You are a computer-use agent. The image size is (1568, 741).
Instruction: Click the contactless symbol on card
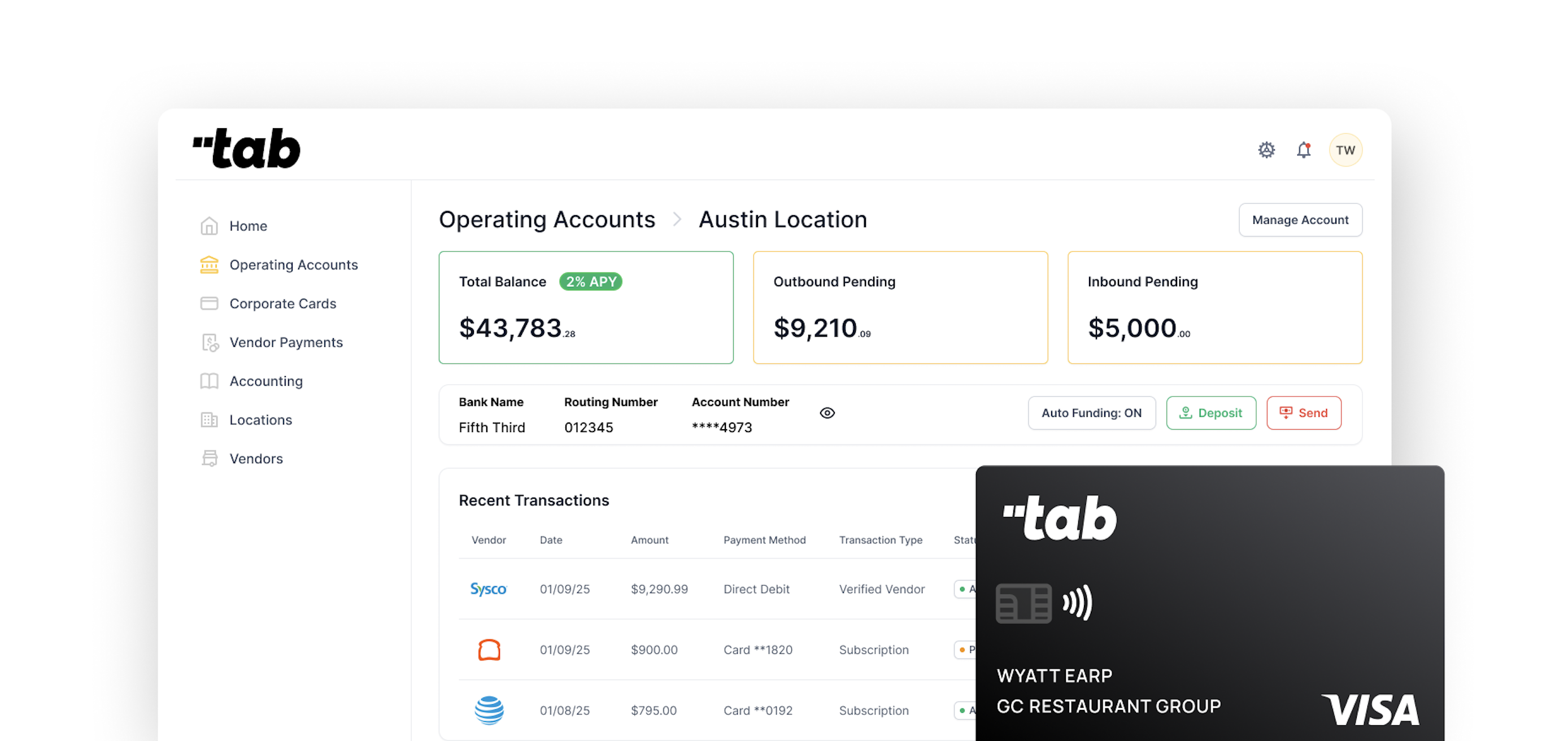(1077, 603)
